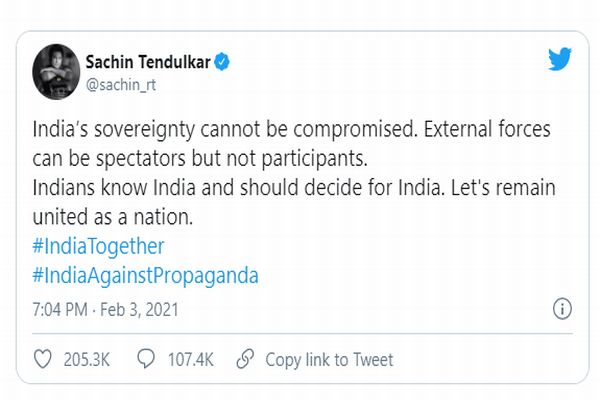
Task: Click the sentence "India's sovereignty cannot be compromised"
Action: (206, 132)
